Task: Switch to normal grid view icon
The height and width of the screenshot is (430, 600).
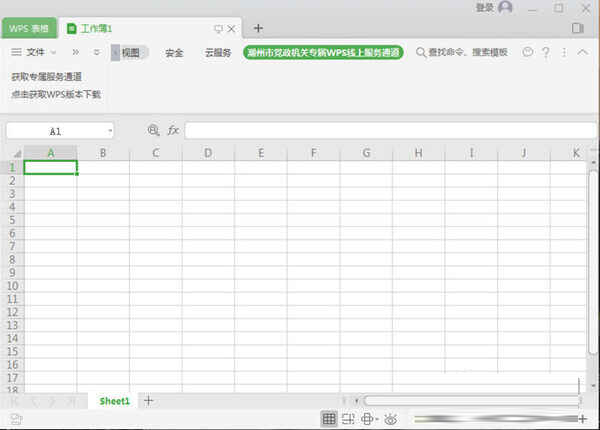Action: (x=329, y=419)
